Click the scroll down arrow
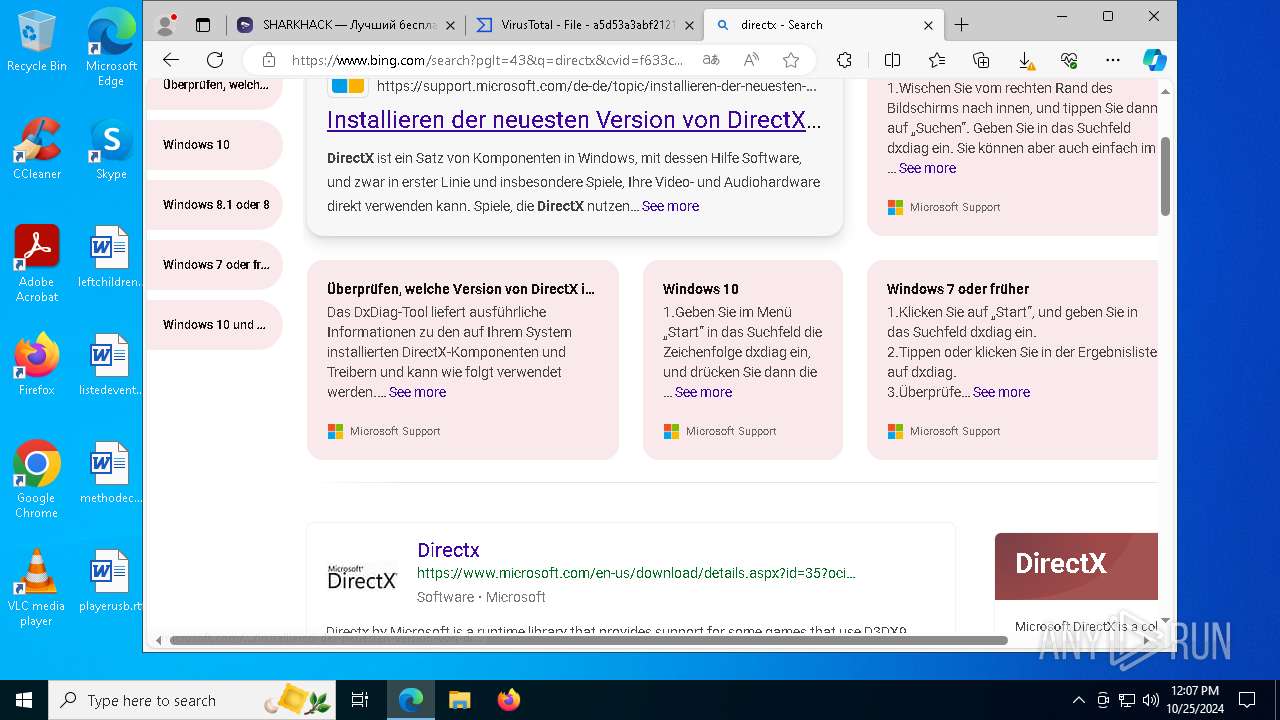The height and width of the screenshot is (720, 1280). click(1165, 621)
